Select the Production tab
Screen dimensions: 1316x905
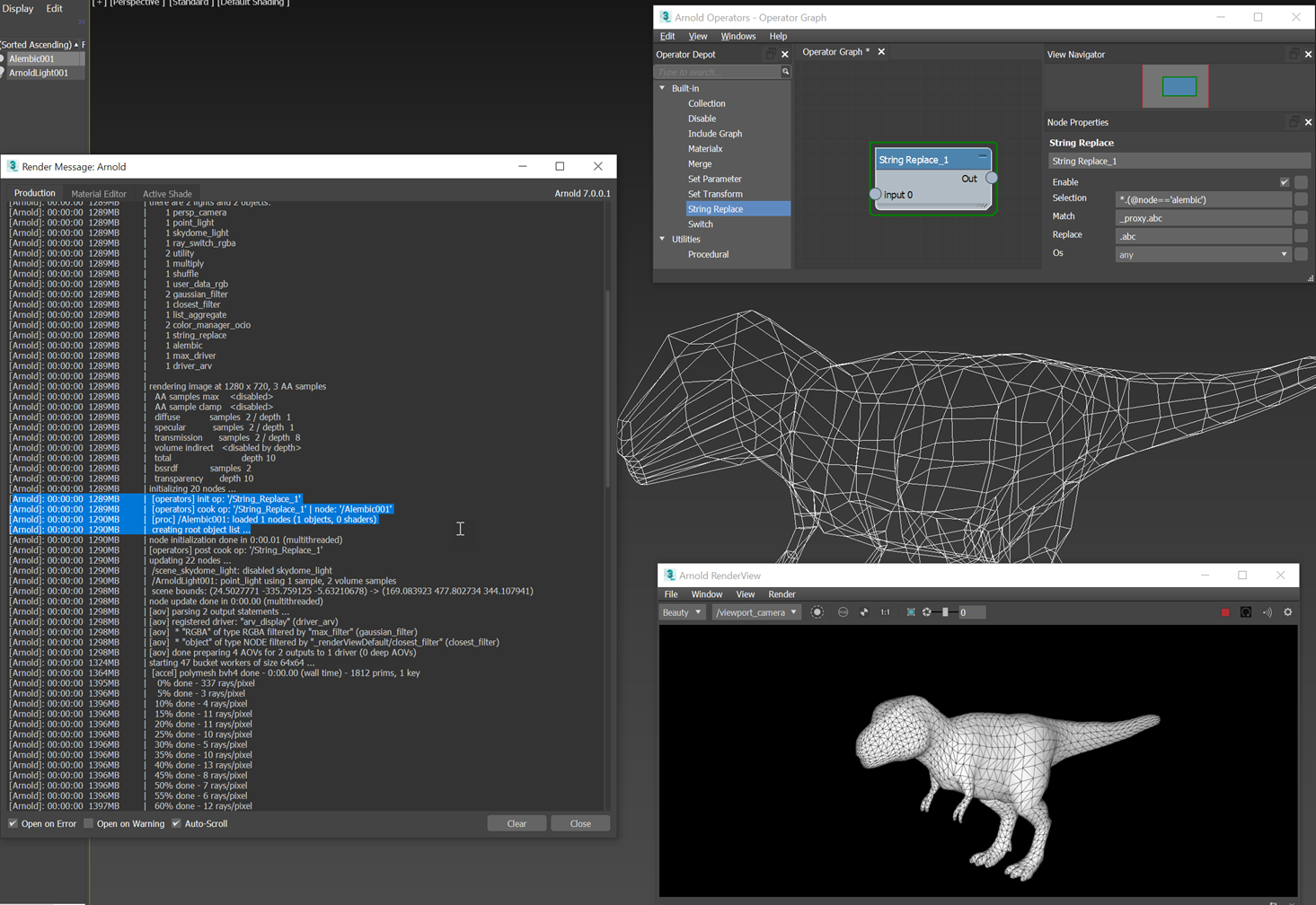click(x=35, y=193)
